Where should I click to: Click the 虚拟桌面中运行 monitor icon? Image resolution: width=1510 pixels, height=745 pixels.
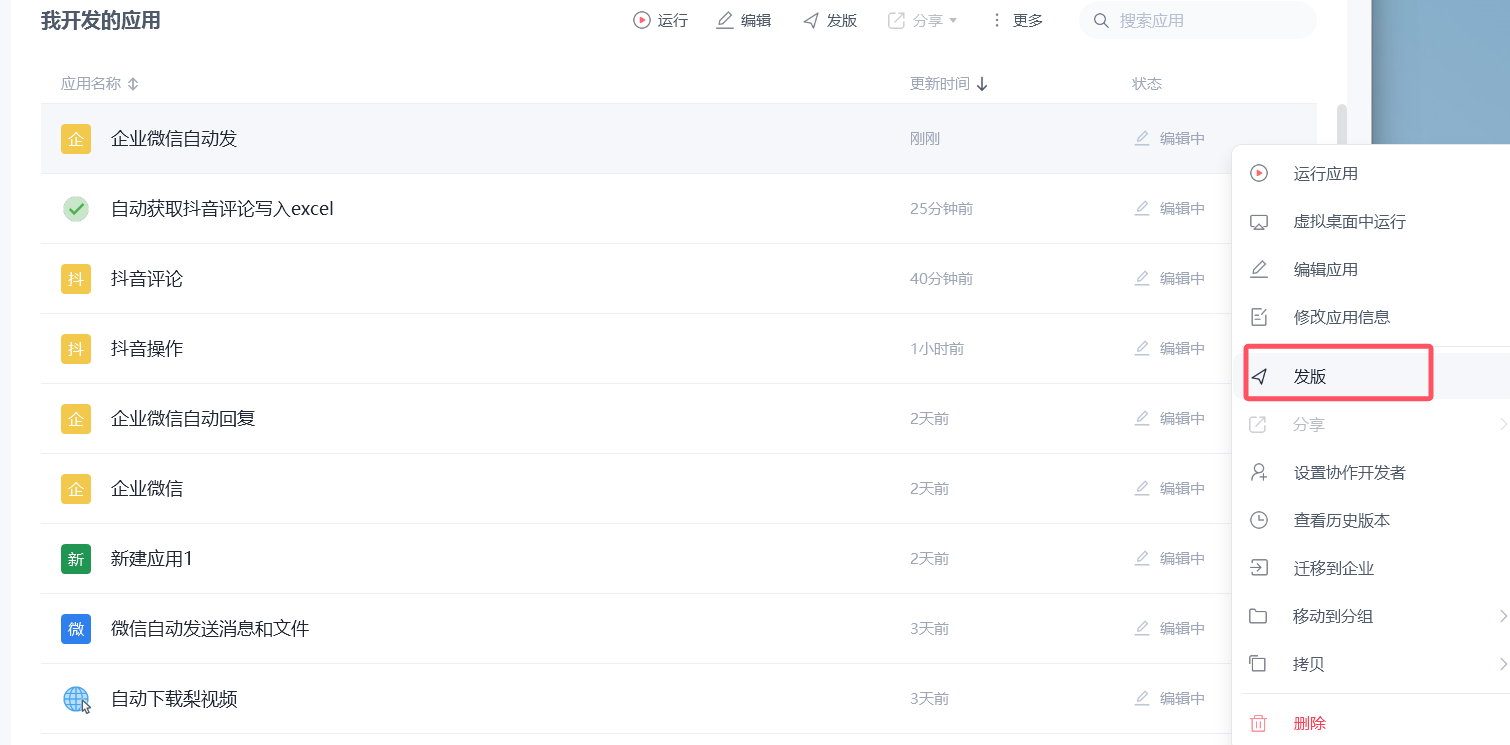point(1259,222)
